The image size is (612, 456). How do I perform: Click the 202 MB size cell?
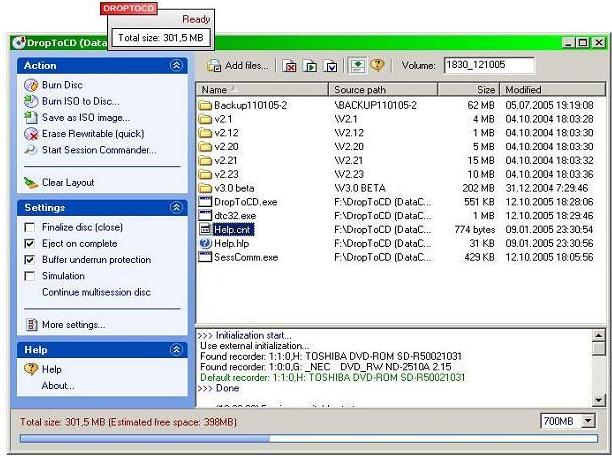coord(478,188)
